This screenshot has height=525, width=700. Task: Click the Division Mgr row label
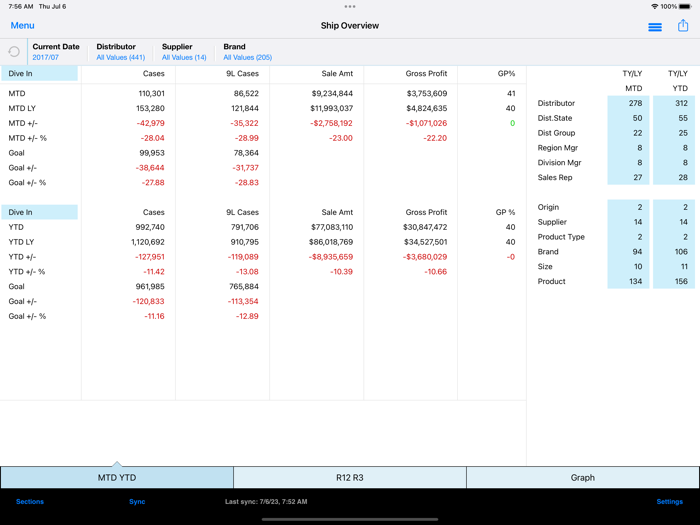(x=559, y=162)
